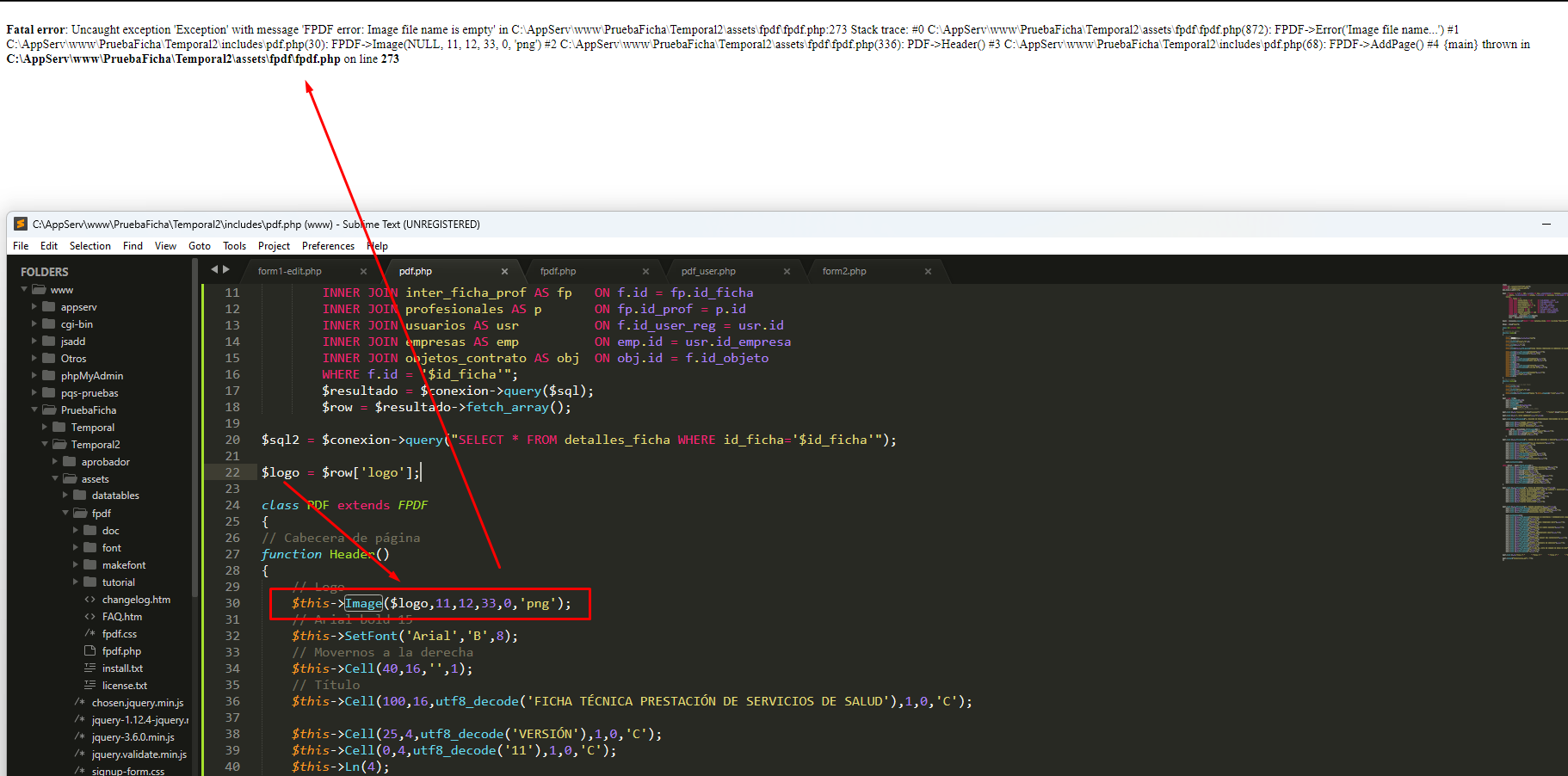Open license.txt in the sidebar
The height and width of the screenshot is (776, 1568).
[125, 686]
